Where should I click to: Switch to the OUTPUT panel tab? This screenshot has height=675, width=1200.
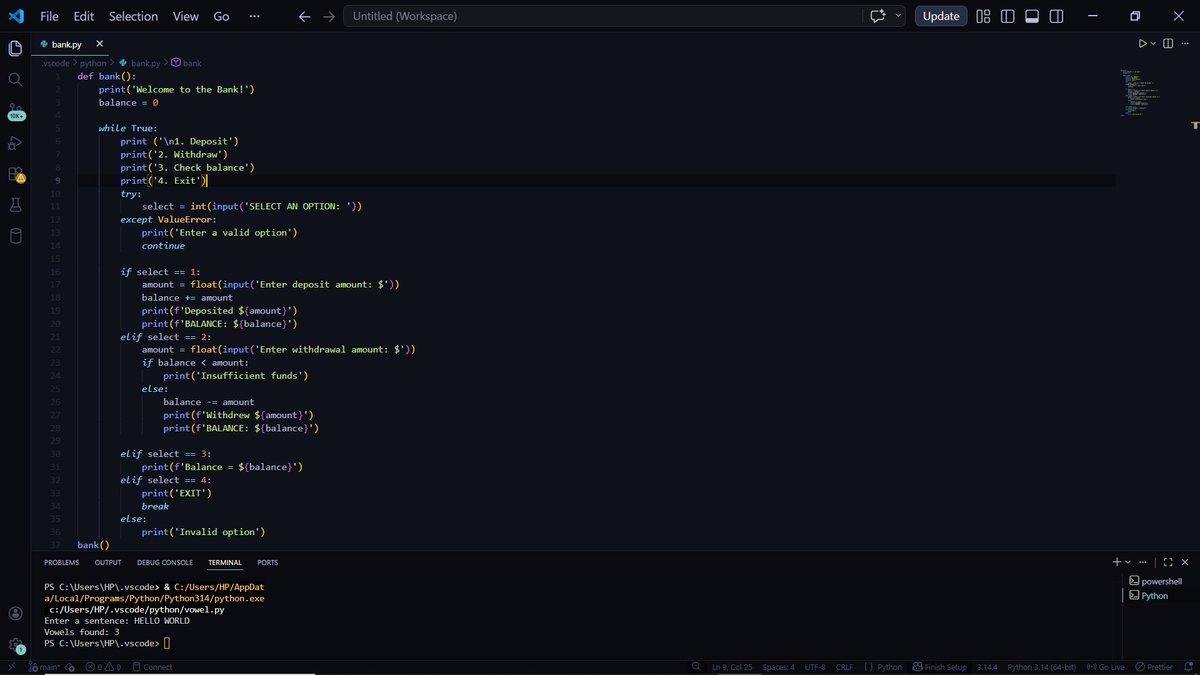click(108, 563)
